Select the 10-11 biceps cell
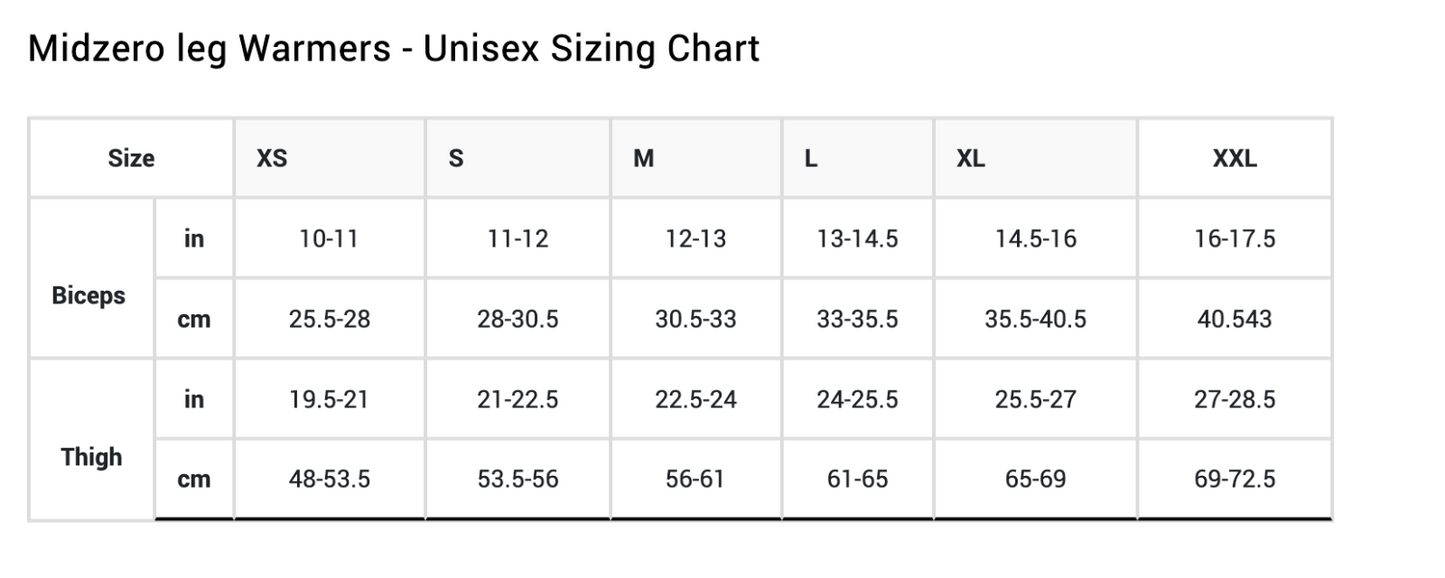 tap(329, 238)
